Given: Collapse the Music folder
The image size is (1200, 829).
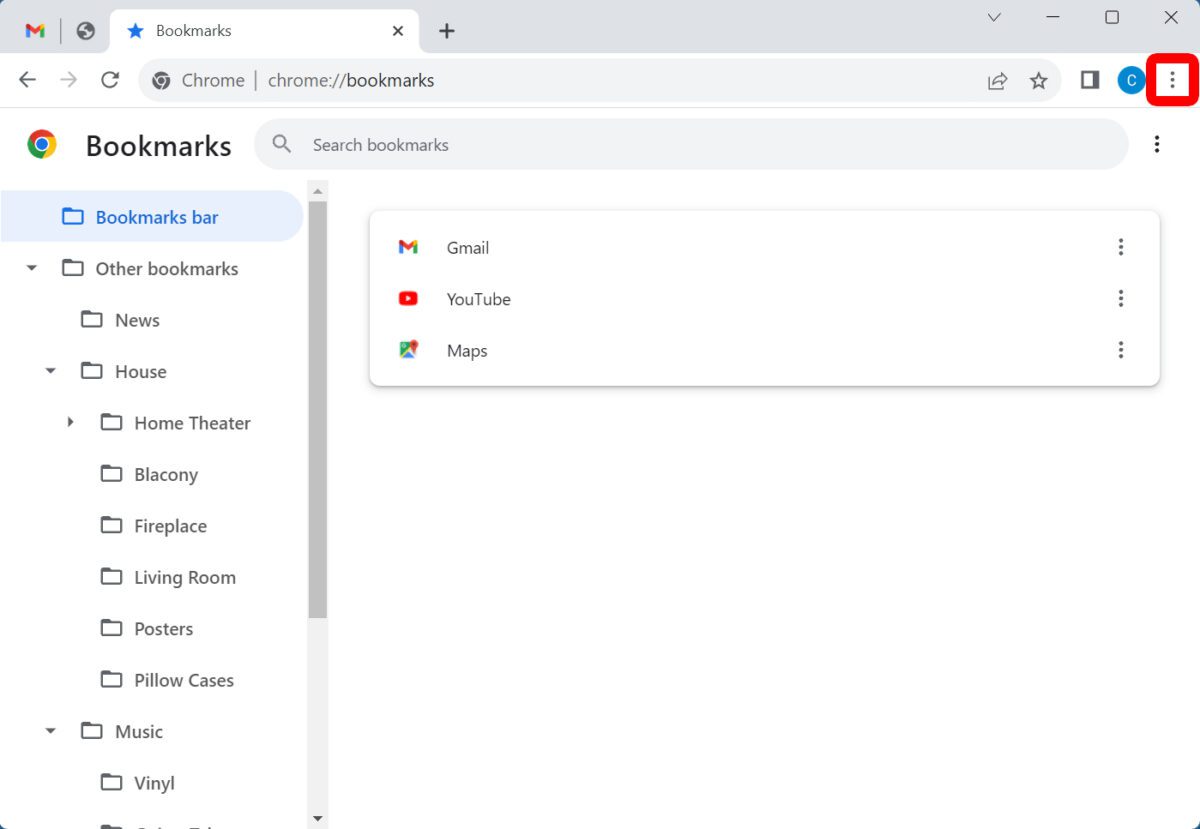Looking at the screenshot, I should (51, 732).
